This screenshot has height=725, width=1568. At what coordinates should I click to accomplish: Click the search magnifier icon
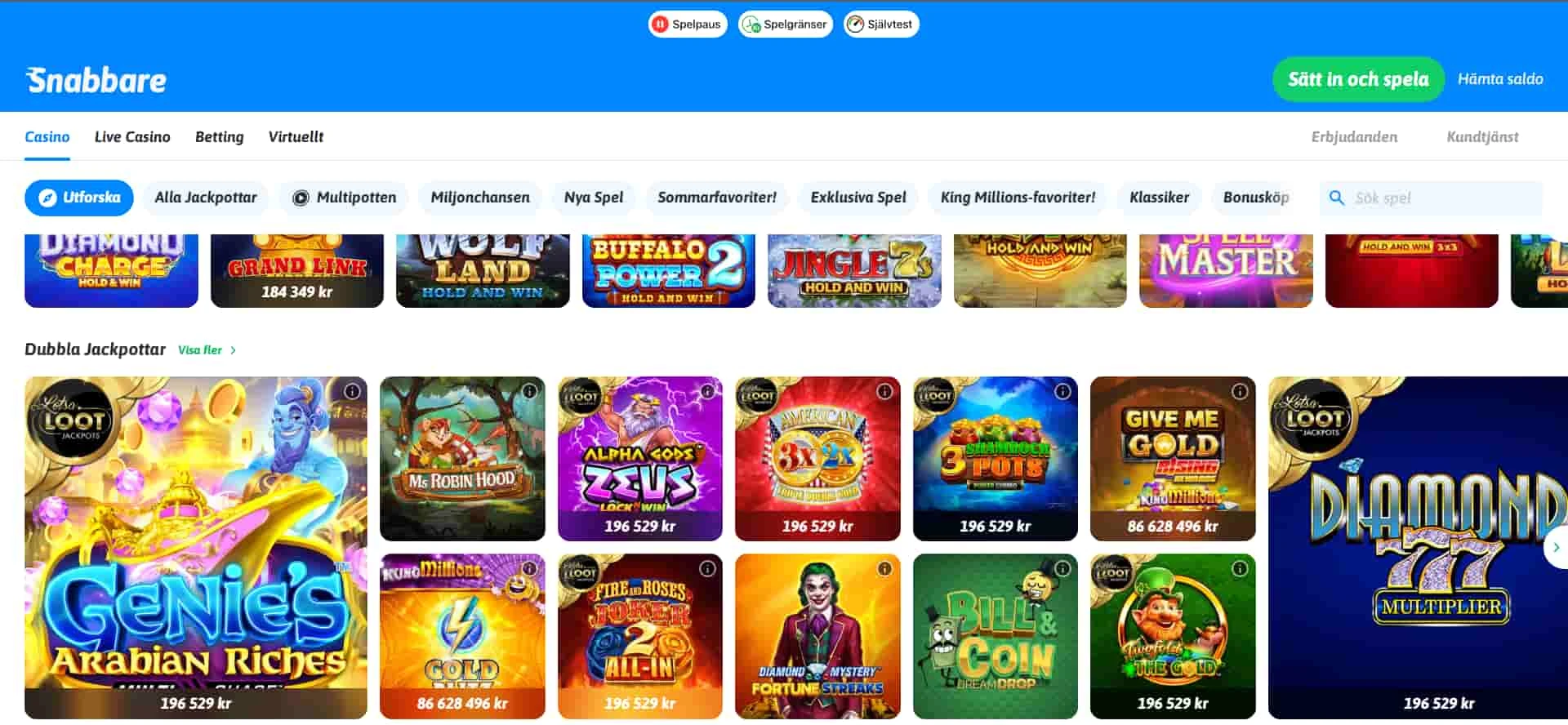(x=1337, y=198)
